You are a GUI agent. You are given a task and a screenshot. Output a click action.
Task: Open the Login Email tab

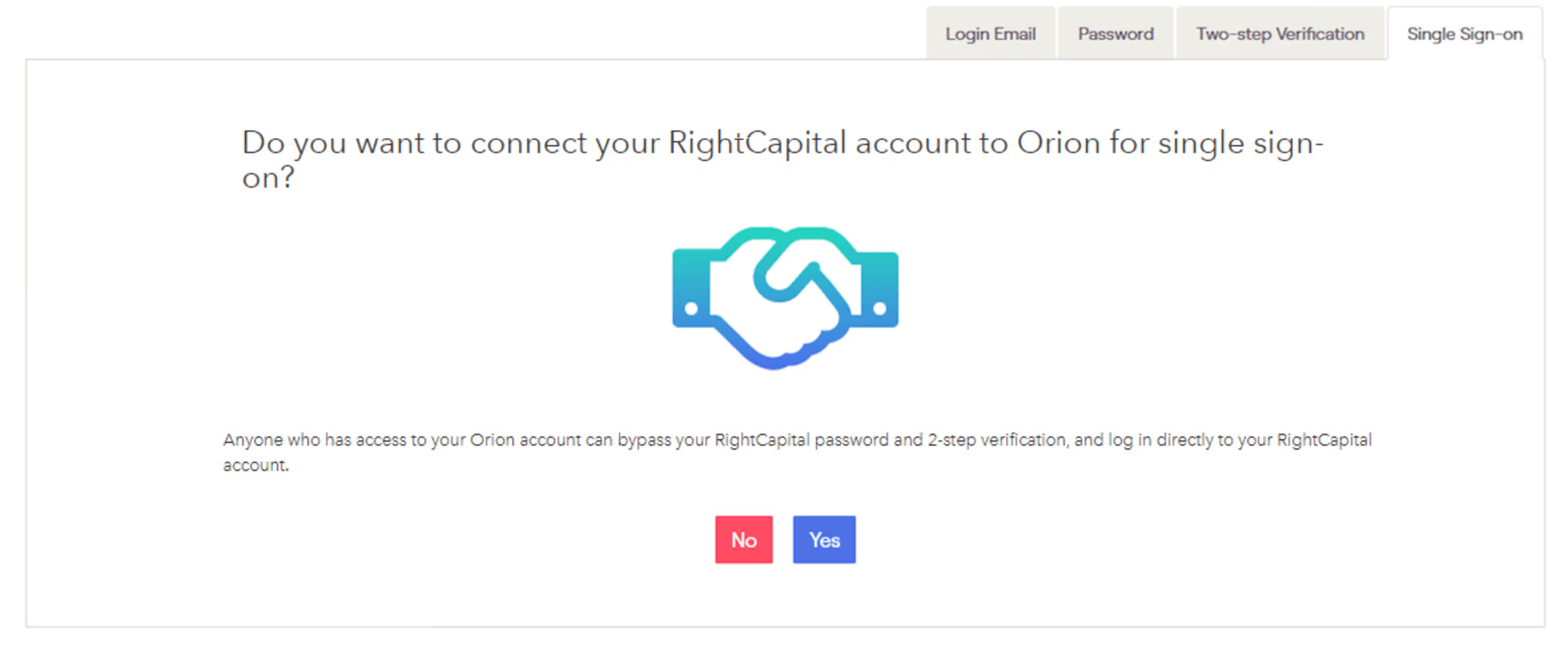pos(991,34)
